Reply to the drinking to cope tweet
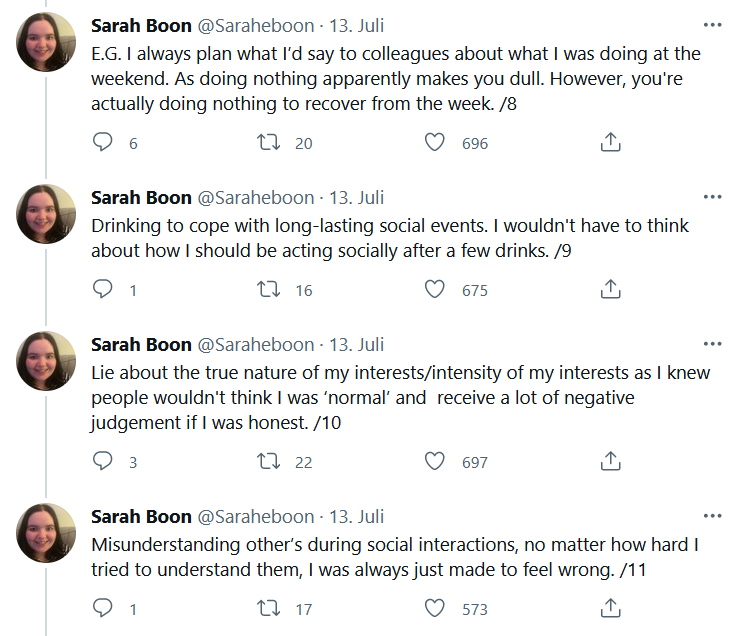The width and height of the screenshot is (741, 636). (x=103, y=290)
